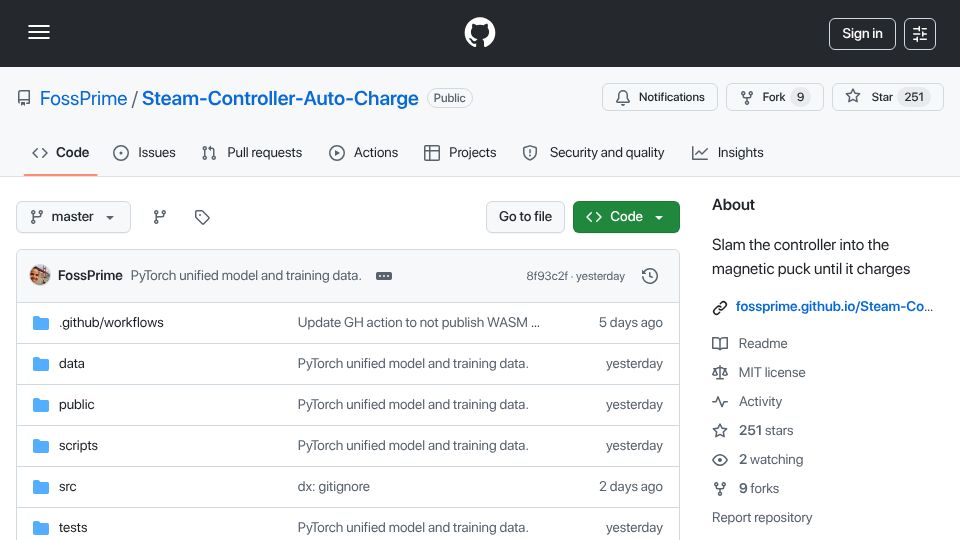The height and width of the screenshot is (540, 960).
Task: Open FossPrime owner profile link
Action: click(83, 98)
